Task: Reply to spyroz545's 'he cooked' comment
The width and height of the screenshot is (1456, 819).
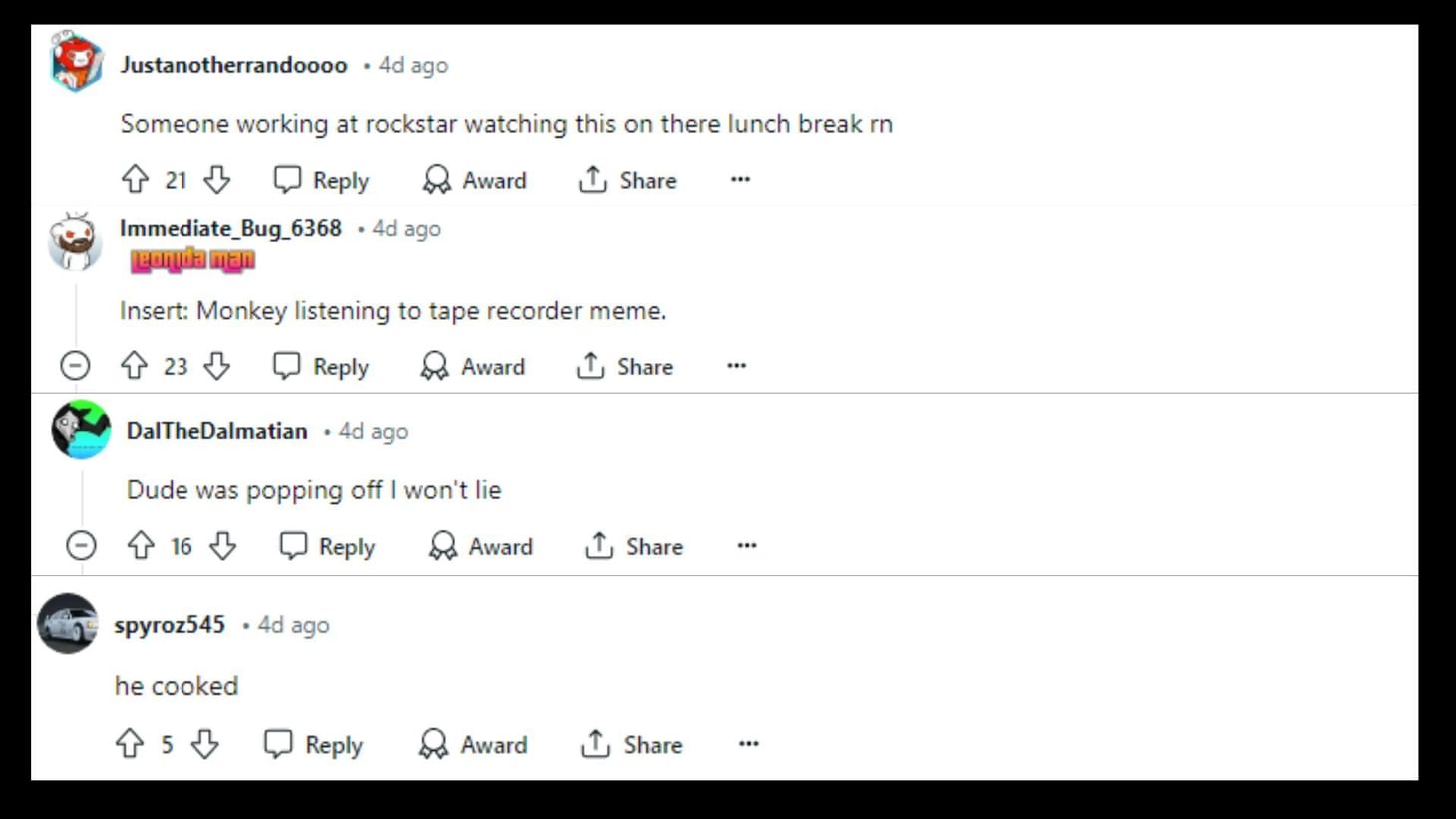Action: (313, 744)
